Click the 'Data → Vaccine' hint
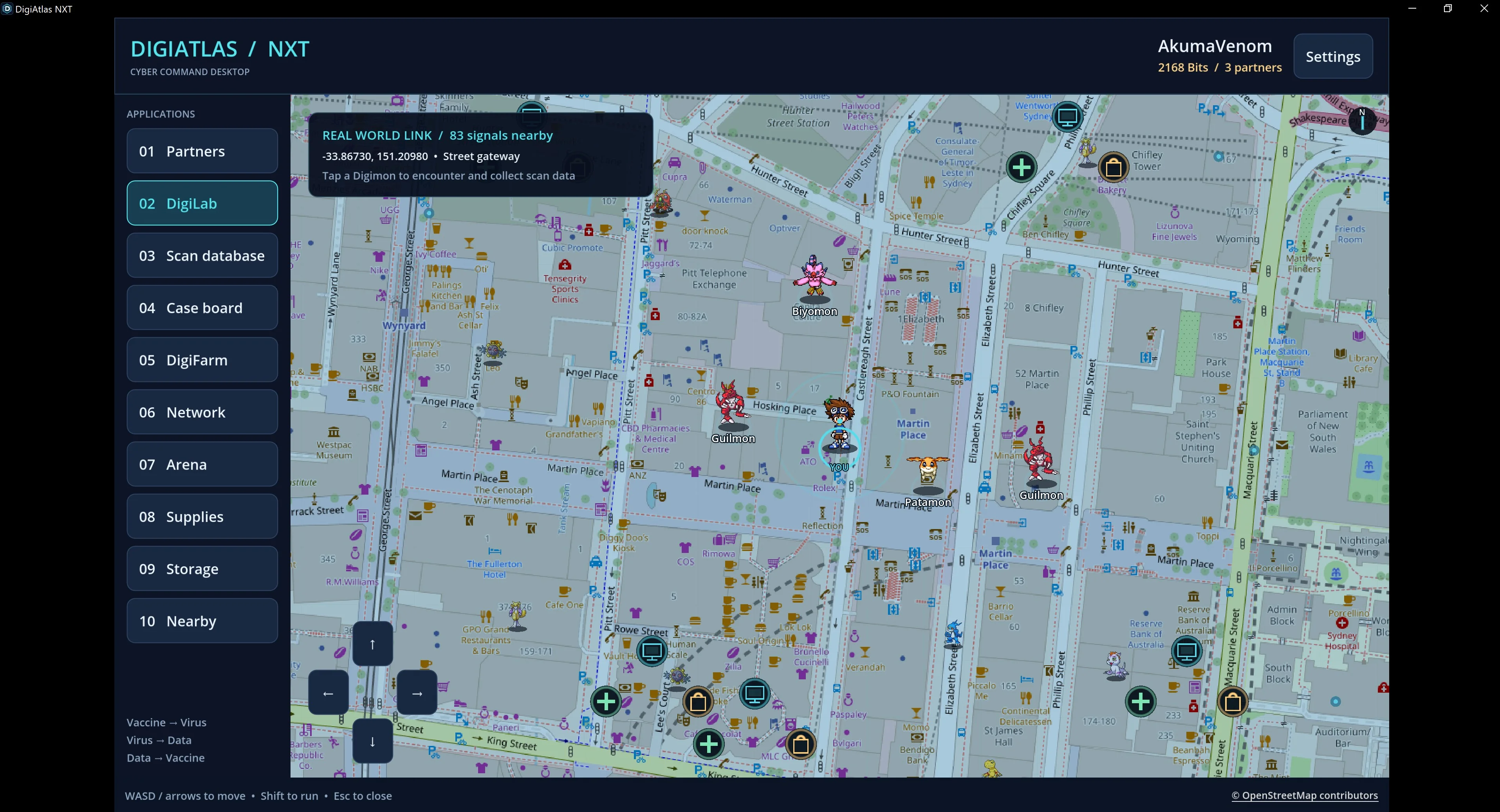Viewport: 1500px width, 812px height. pos(165,758)
